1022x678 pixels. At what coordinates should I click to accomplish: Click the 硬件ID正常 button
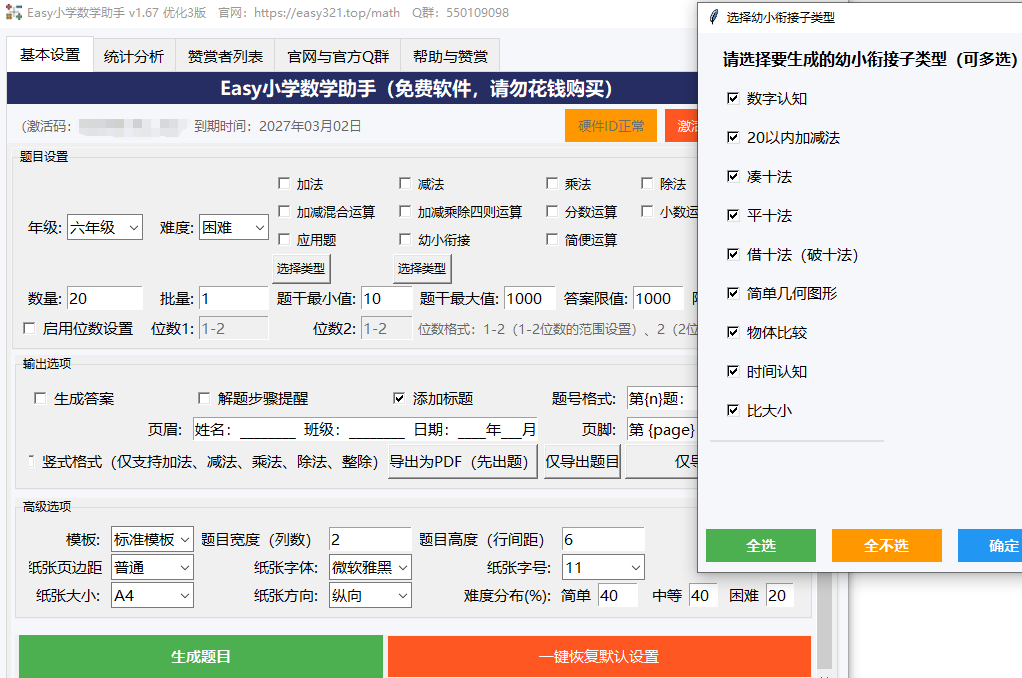[611, 126]
